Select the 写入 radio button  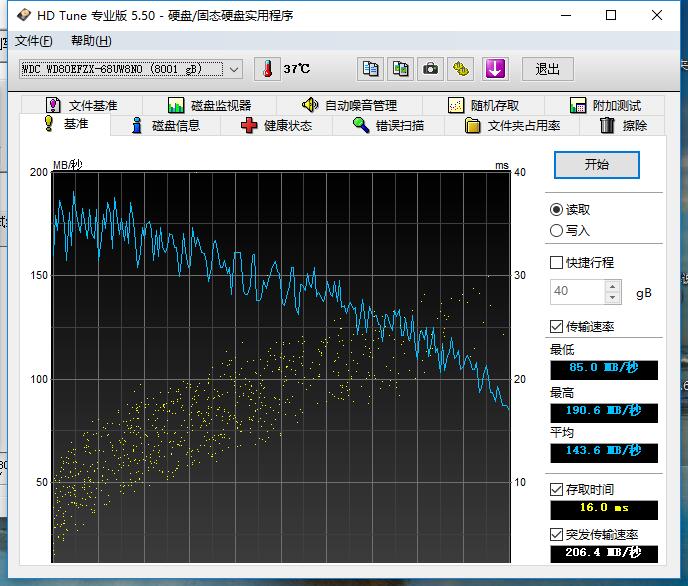[557, 230]
